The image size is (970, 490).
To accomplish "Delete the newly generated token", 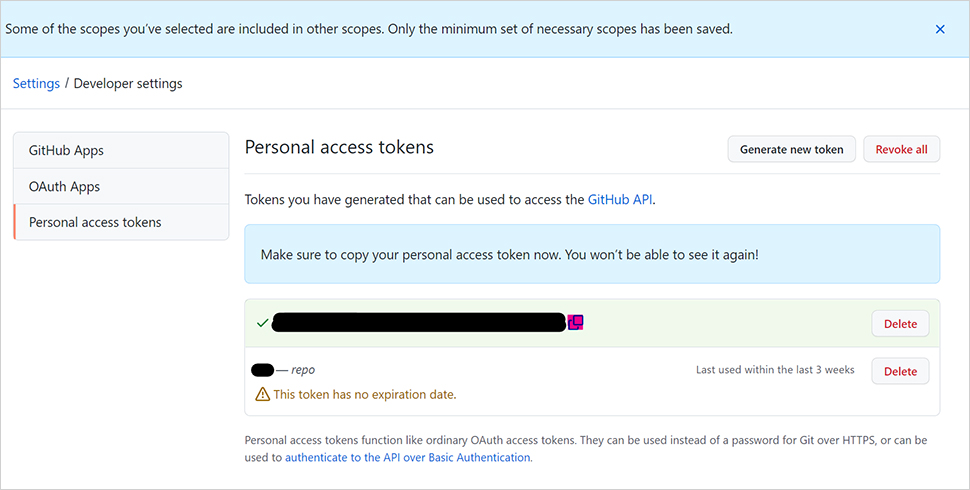I will coord(900,324).
